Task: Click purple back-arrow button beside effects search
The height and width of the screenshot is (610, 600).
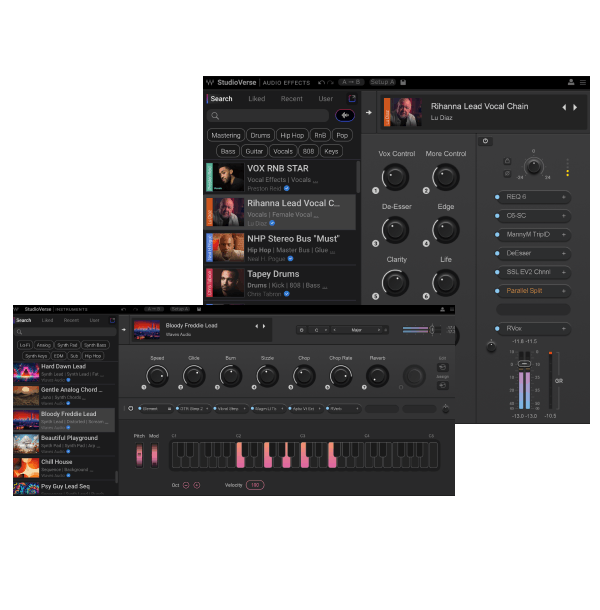Action: click(x=345, y=115)
